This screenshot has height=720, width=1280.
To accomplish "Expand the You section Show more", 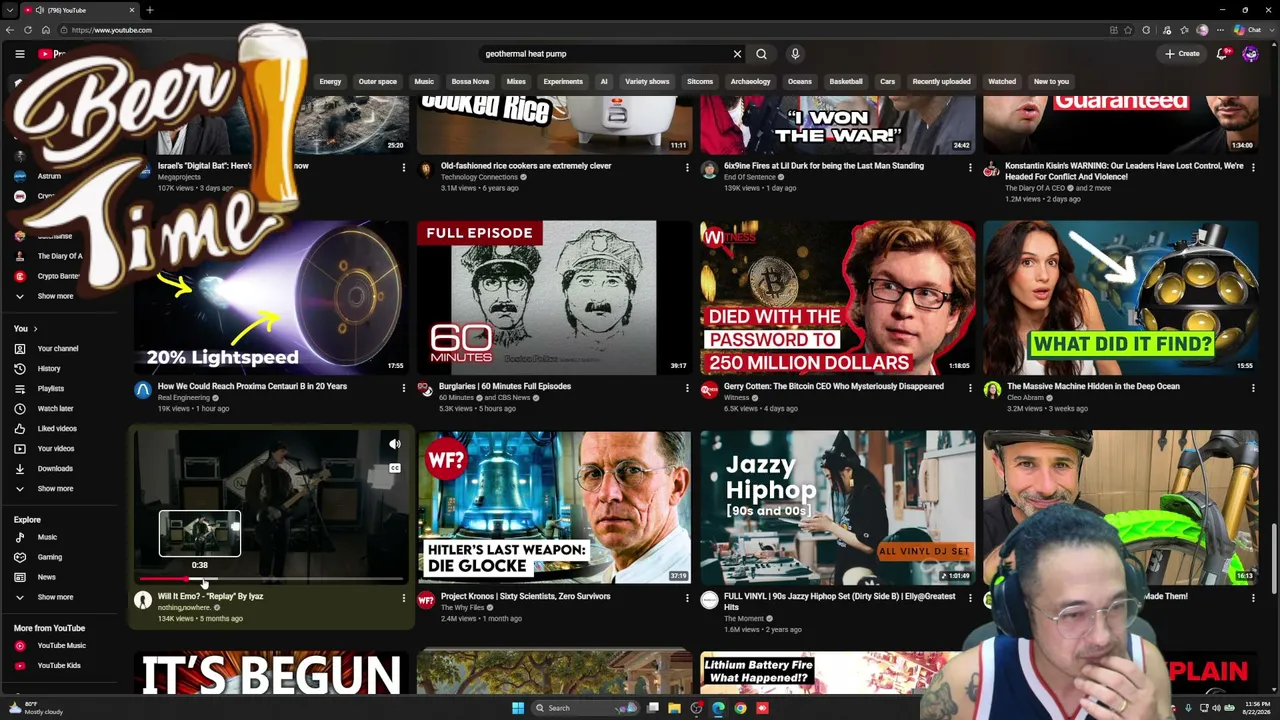I will click(56, 489).
